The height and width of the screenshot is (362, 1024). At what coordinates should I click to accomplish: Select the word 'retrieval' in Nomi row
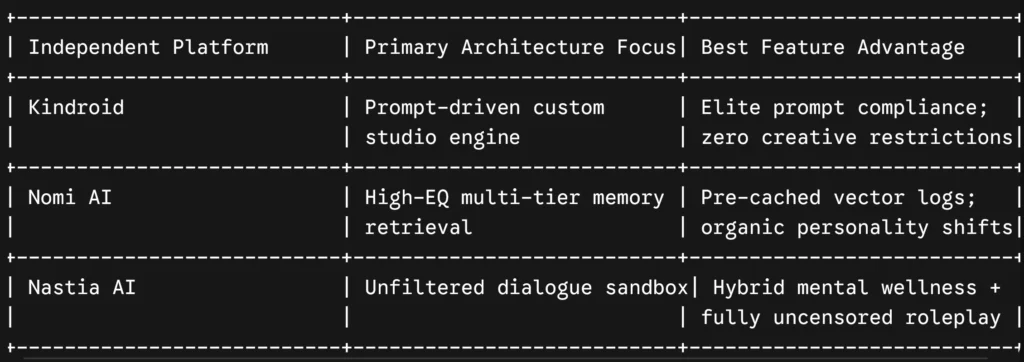[418, 228]
